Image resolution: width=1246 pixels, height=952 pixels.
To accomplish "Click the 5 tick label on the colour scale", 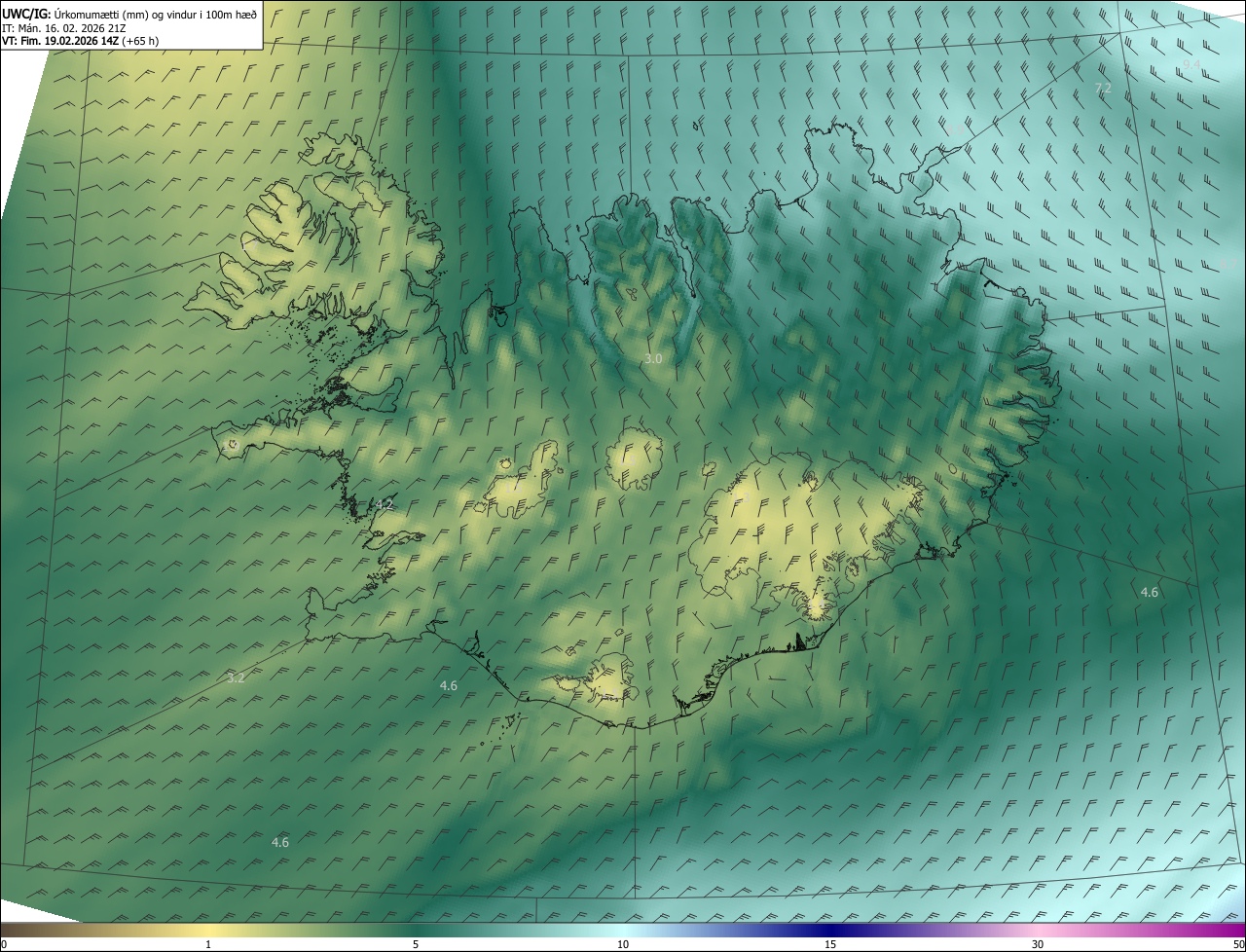I will [x=416, y=944].
